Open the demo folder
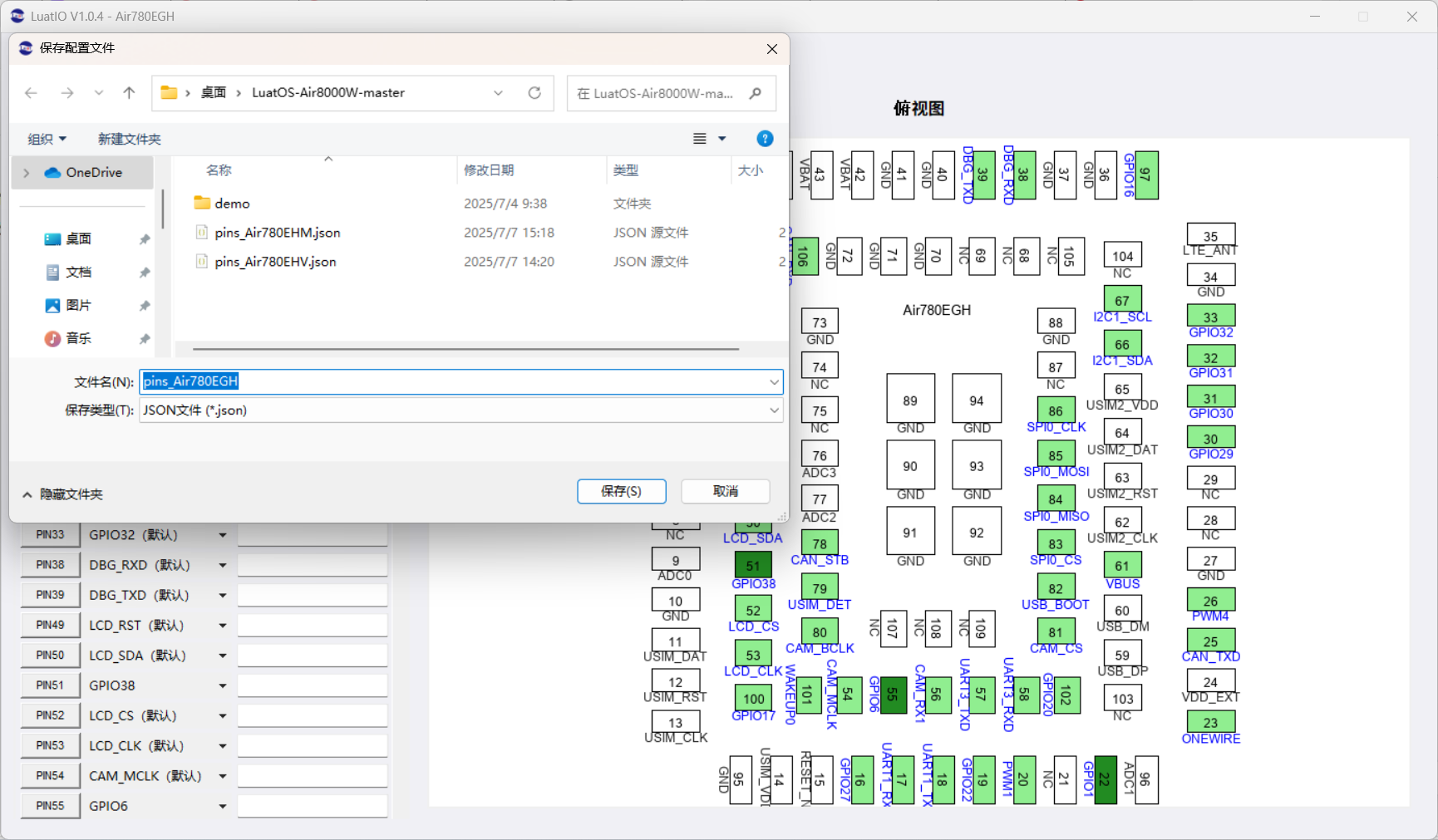This screenshot has height=840, width=1438. point(232,204)
